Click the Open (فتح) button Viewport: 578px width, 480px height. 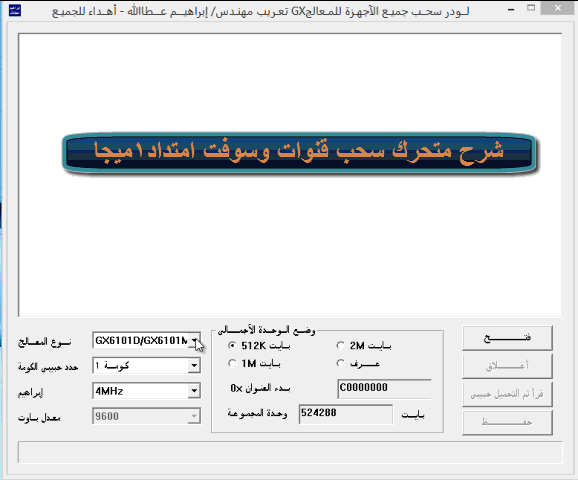[x=507, y=338]
